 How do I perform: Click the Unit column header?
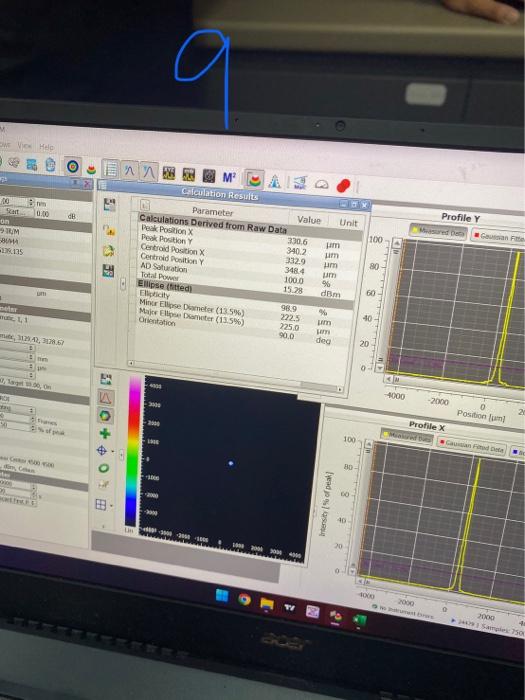[348, 222]
